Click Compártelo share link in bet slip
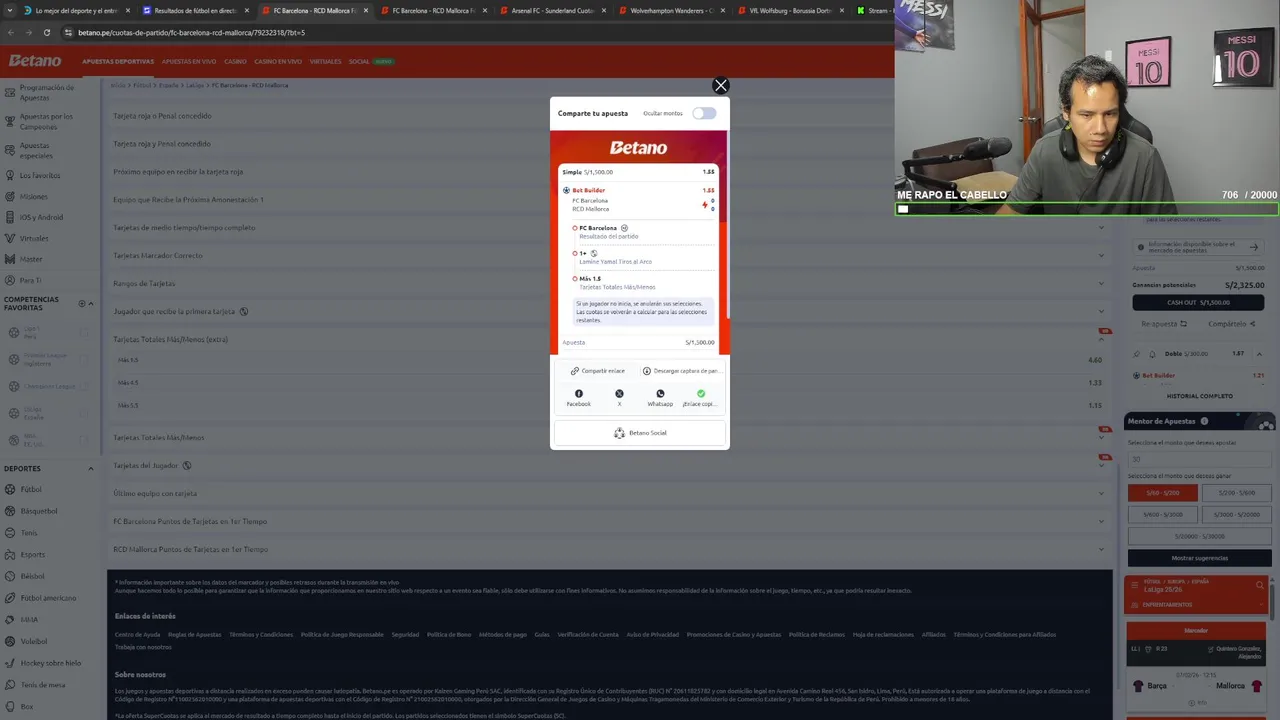 [1230, 324]
